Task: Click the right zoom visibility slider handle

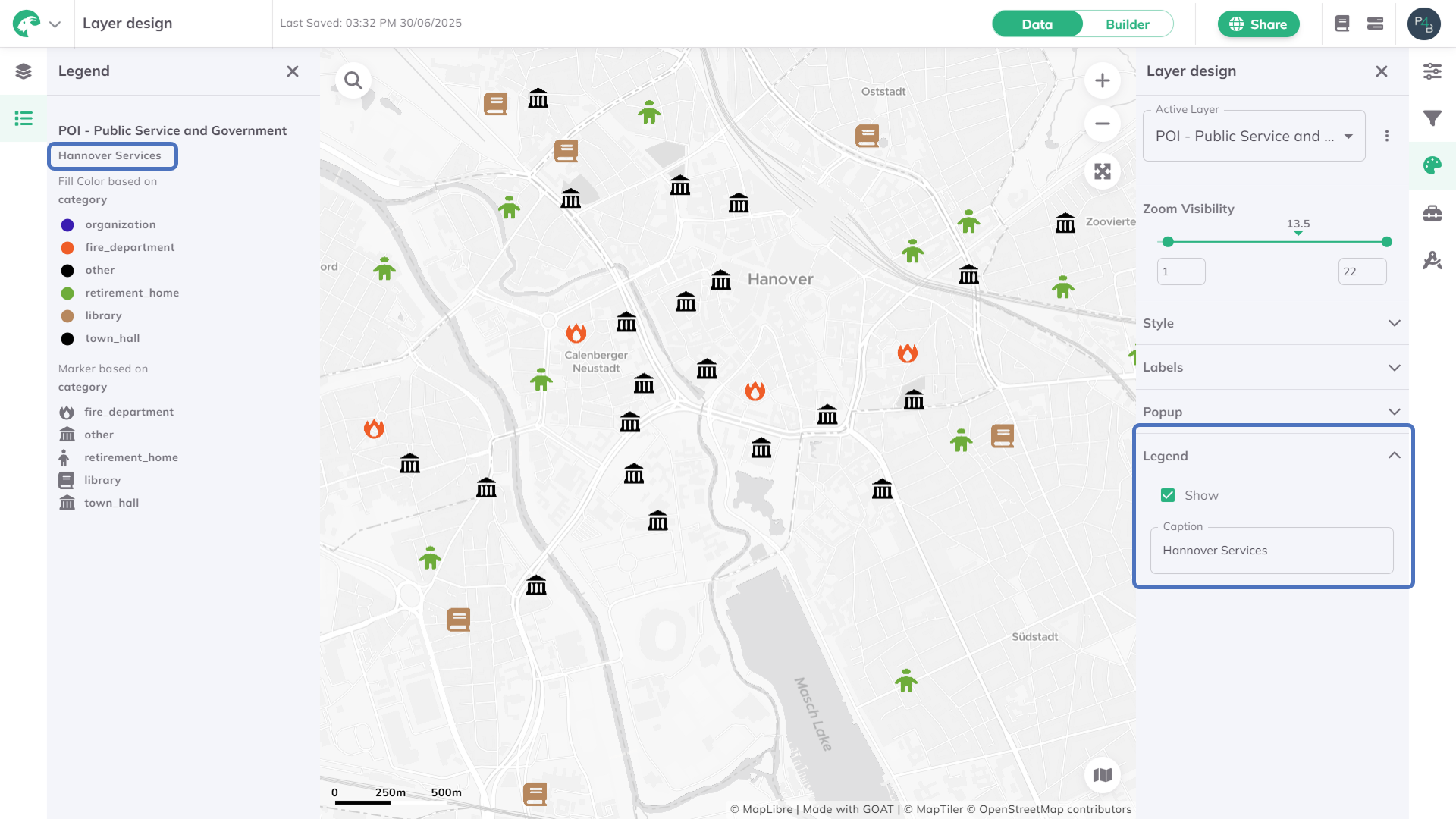Action: (x=1387, y=242)
